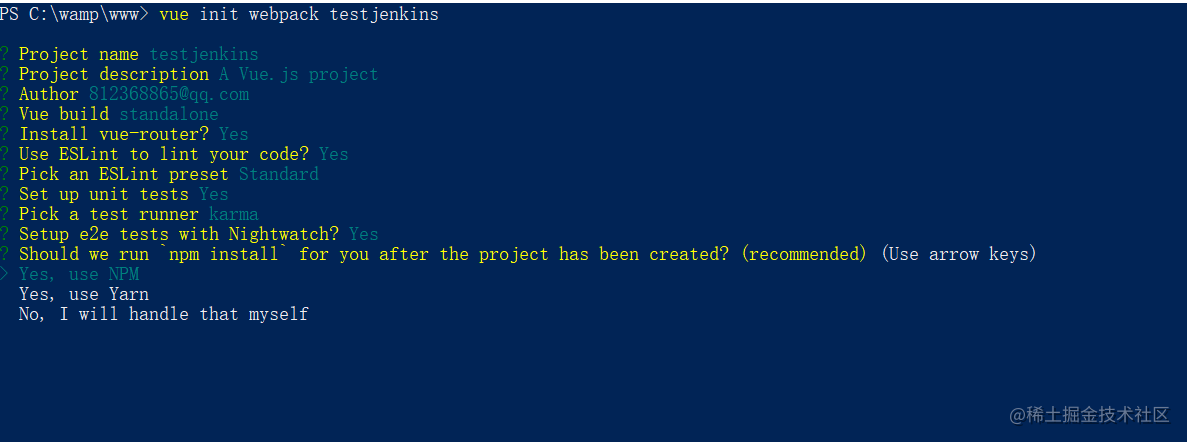Click the "(Use arrow keys)" hint text
The width and height of the screenshot is (1187, 442).
pos(959,254)
